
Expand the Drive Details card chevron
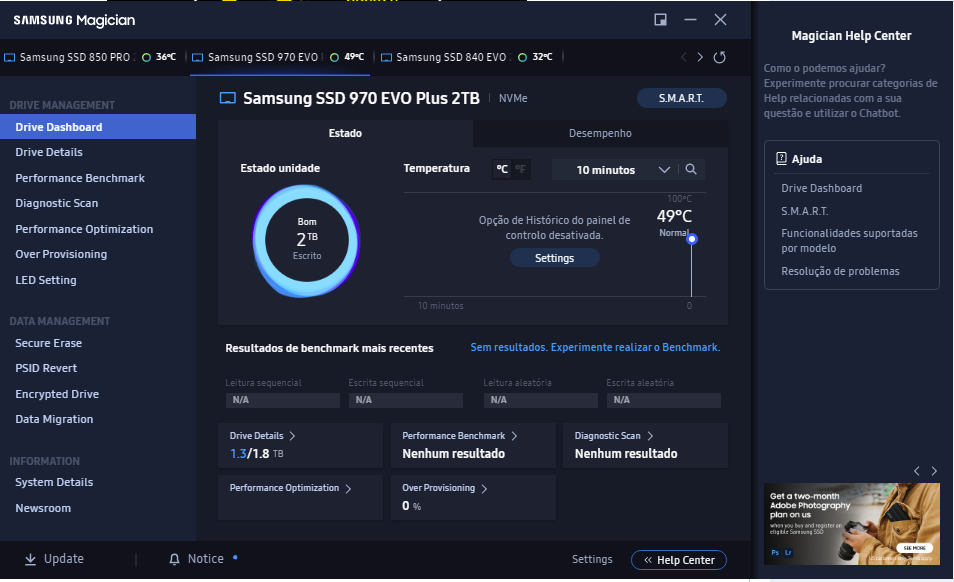tap(293, 436)
